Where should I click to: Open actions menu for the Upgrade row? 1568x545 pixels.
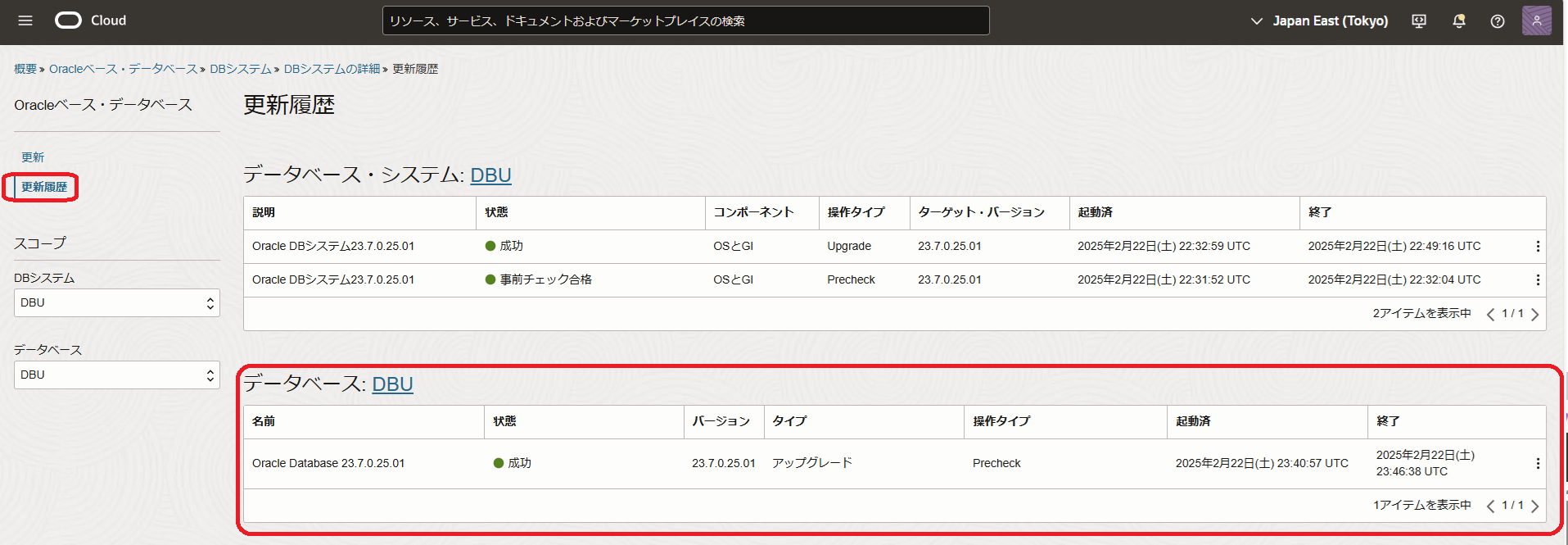(x=1538, y=246)
